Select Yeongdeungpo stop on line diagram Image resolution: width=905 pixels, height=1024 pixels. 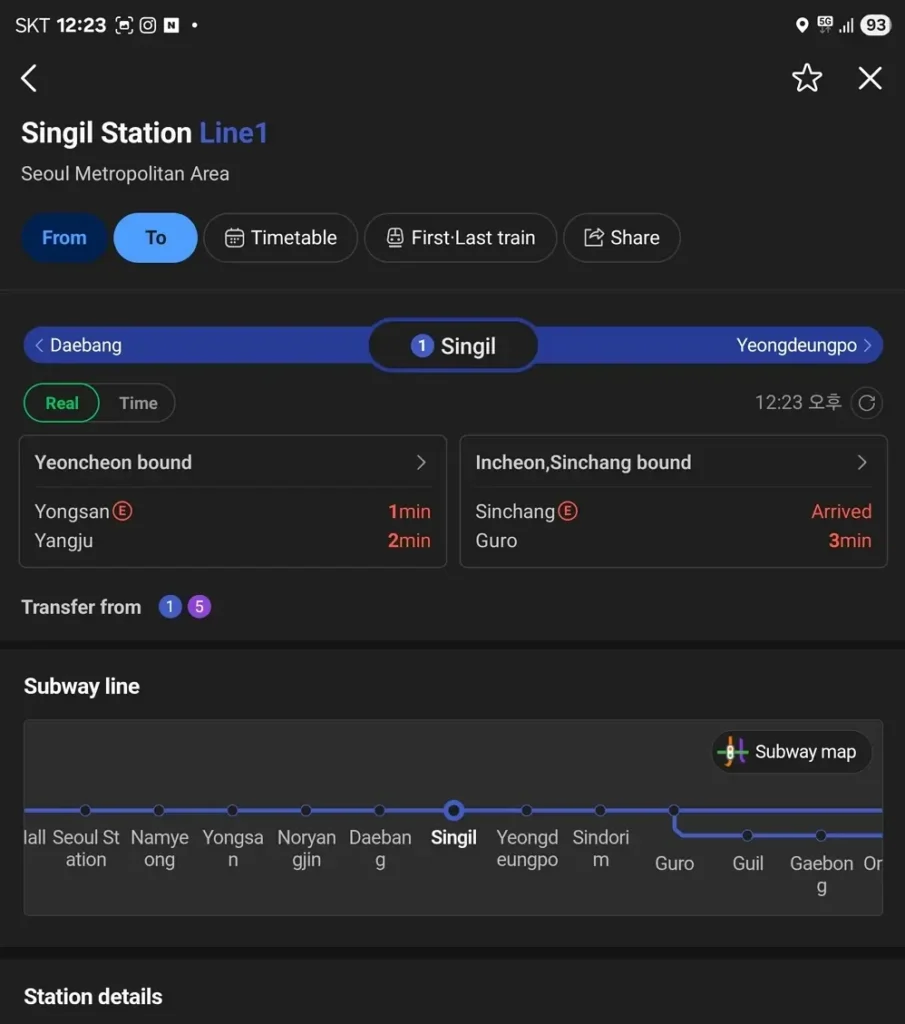pyautogui.click(x=526, y=810)
